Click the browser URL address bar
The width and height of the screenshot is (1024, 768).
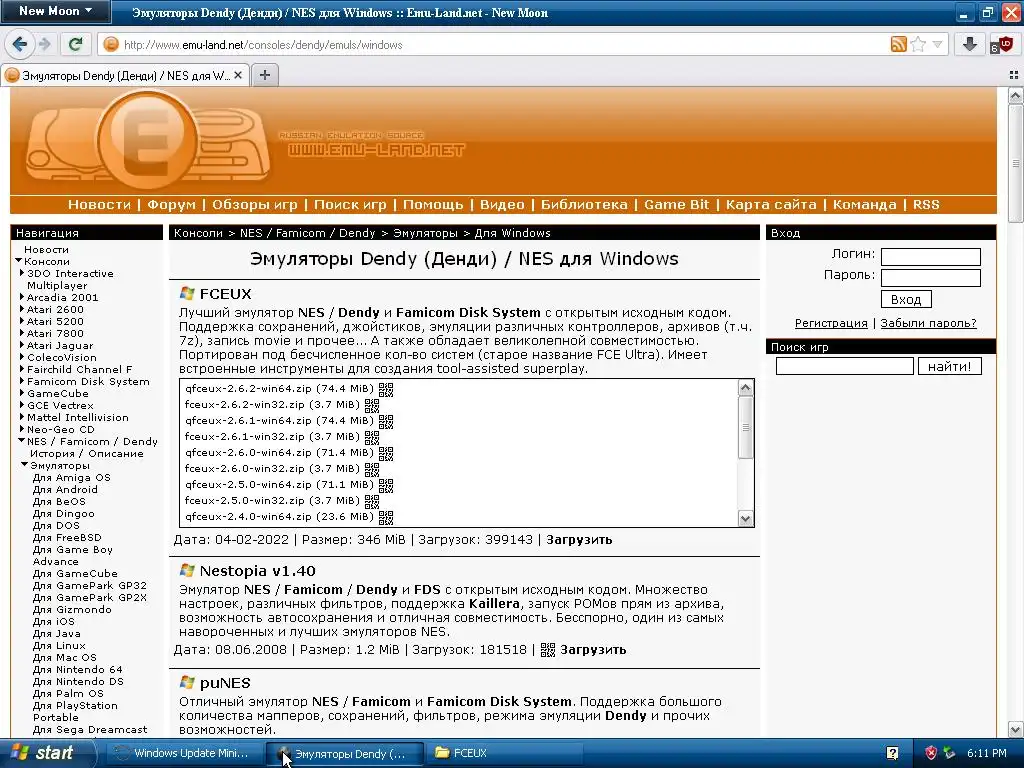click(503, 44)
